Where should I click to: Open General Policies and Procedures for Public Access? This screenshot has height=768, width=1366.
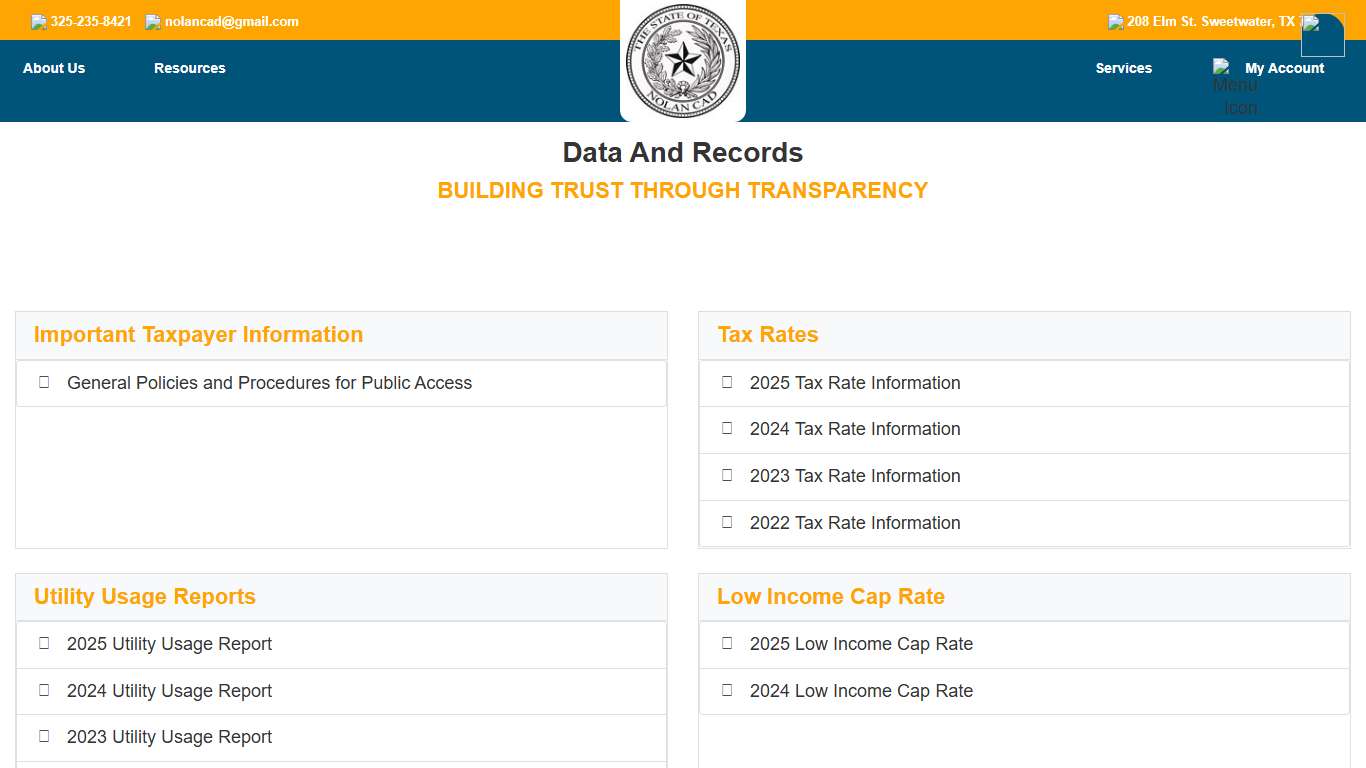click(269, 383)
